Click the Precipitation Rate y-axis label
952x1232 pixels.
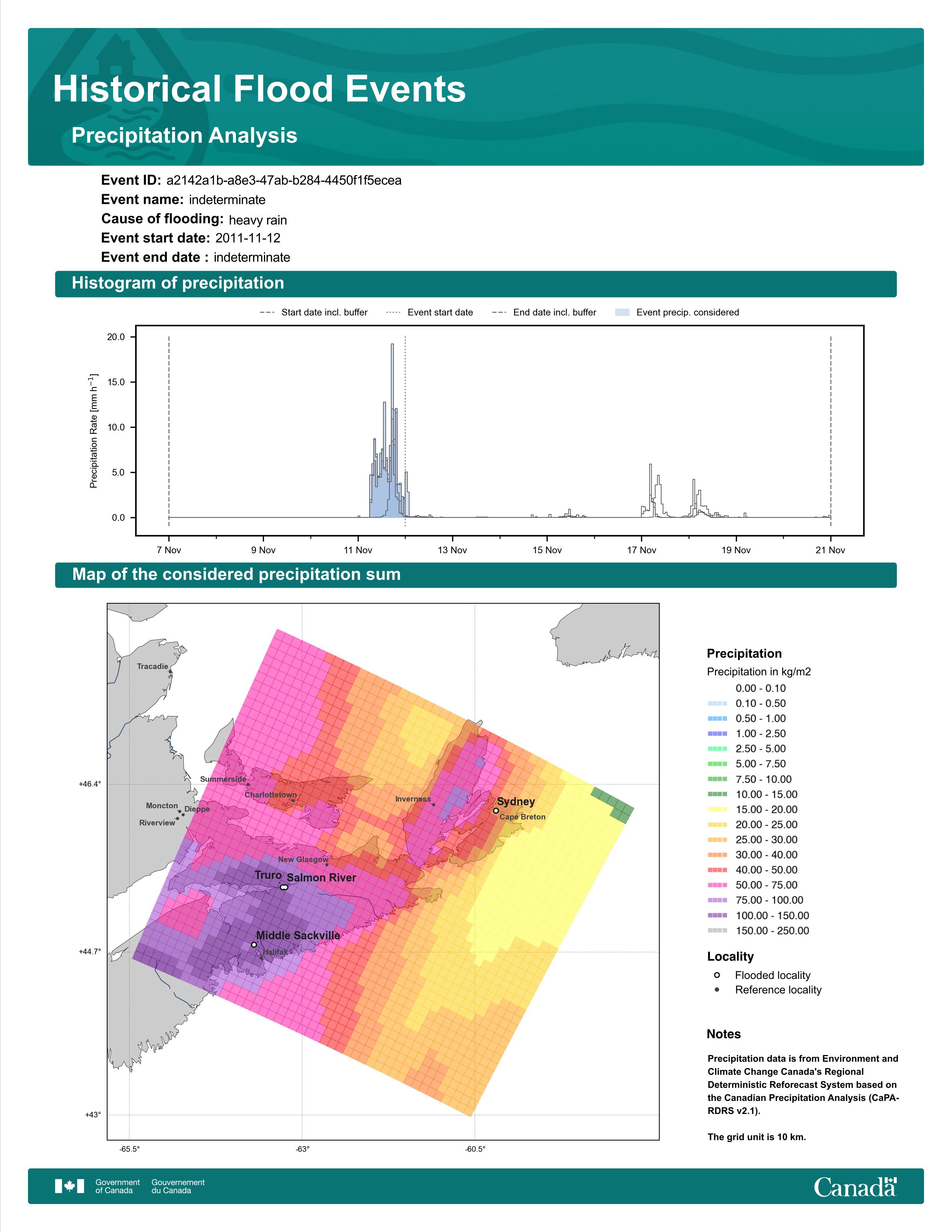click(x=94, y=430)
